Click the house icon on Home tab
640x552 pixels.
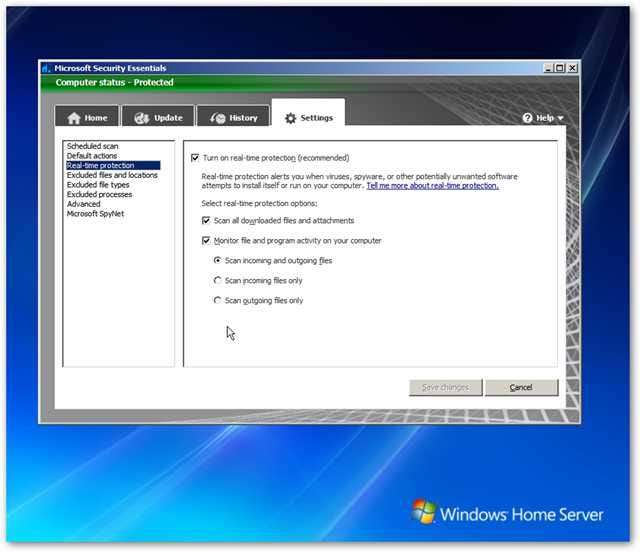point(74,118)
